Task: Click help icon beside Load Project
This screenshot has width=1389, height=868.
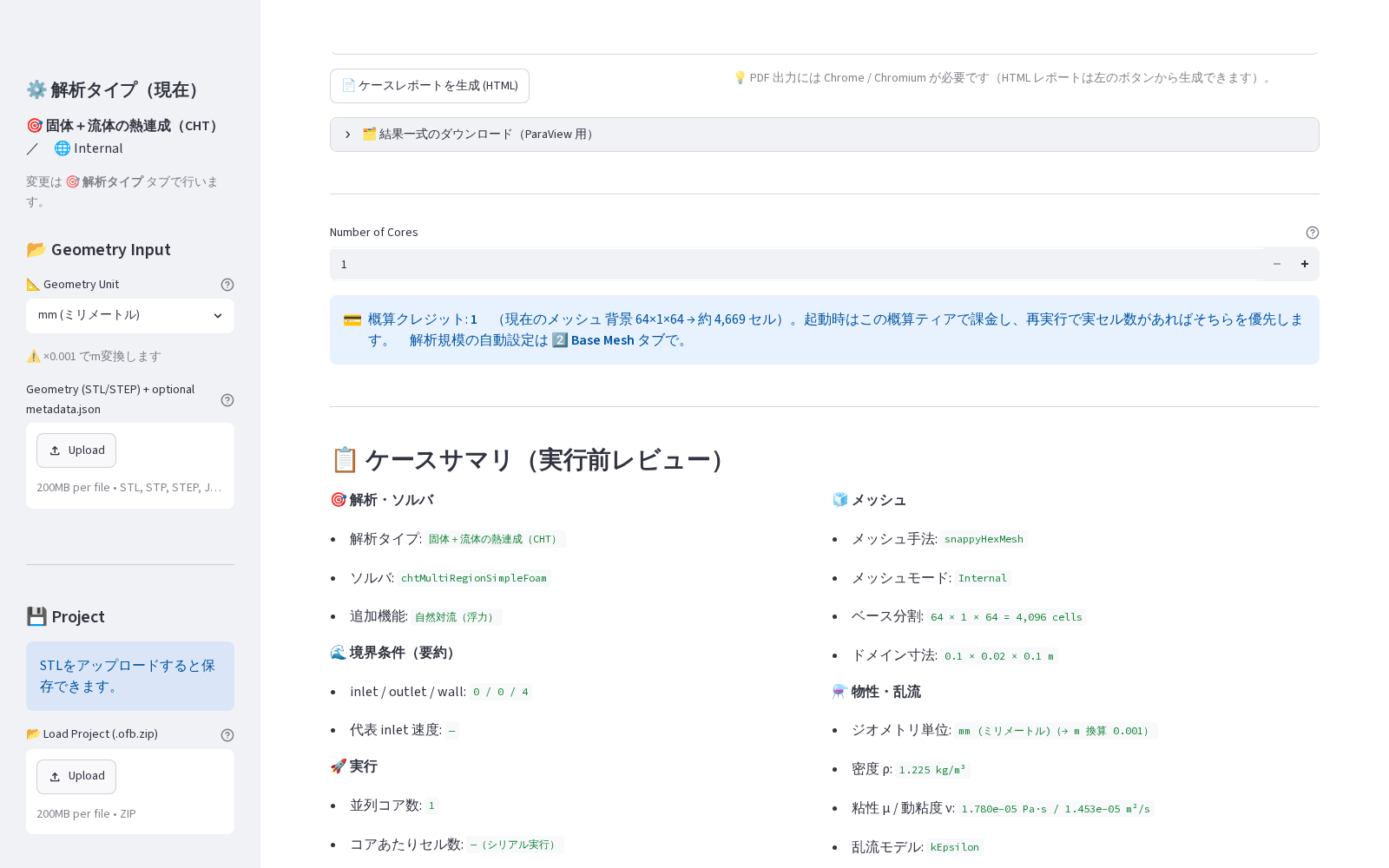Action: click(x=227, y=735)
